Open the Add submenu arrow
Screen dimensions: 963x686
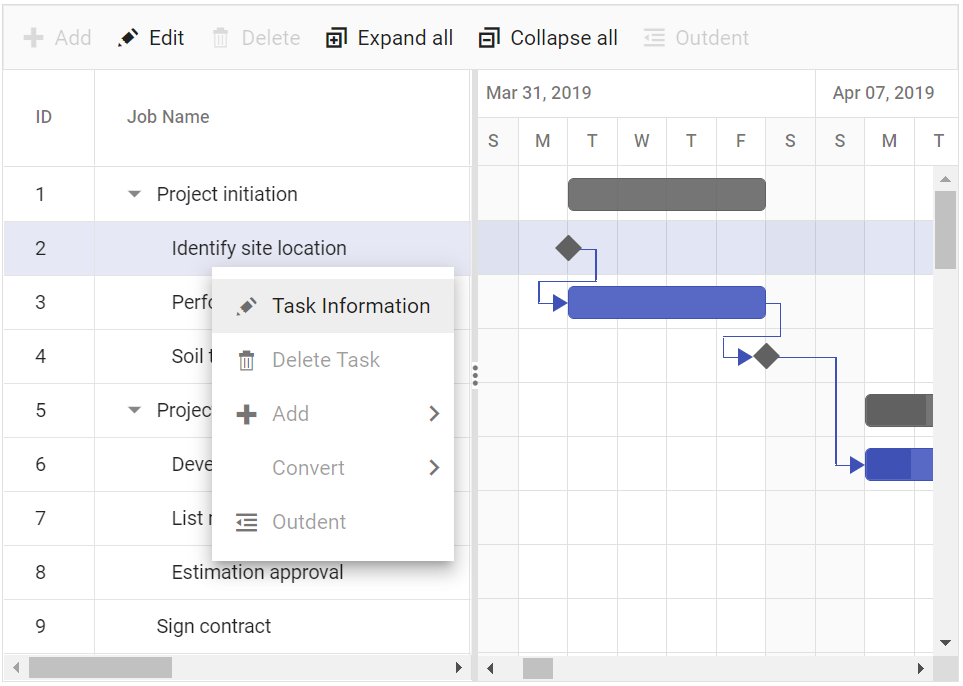[434, 414]
